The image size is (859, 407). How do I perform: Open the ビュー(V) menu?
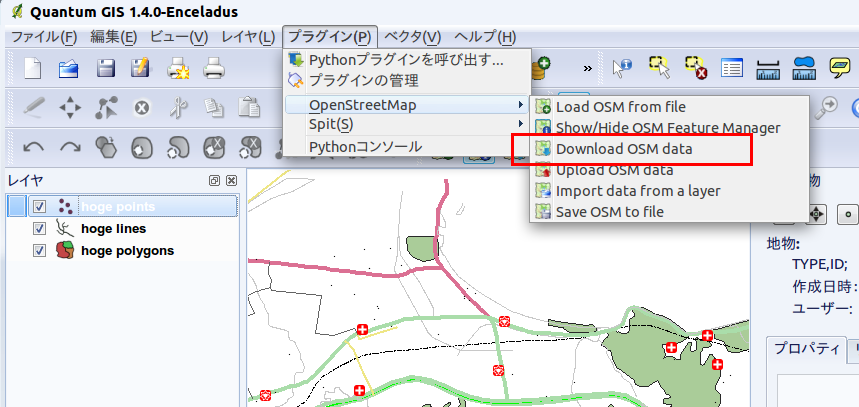point(179,37)
